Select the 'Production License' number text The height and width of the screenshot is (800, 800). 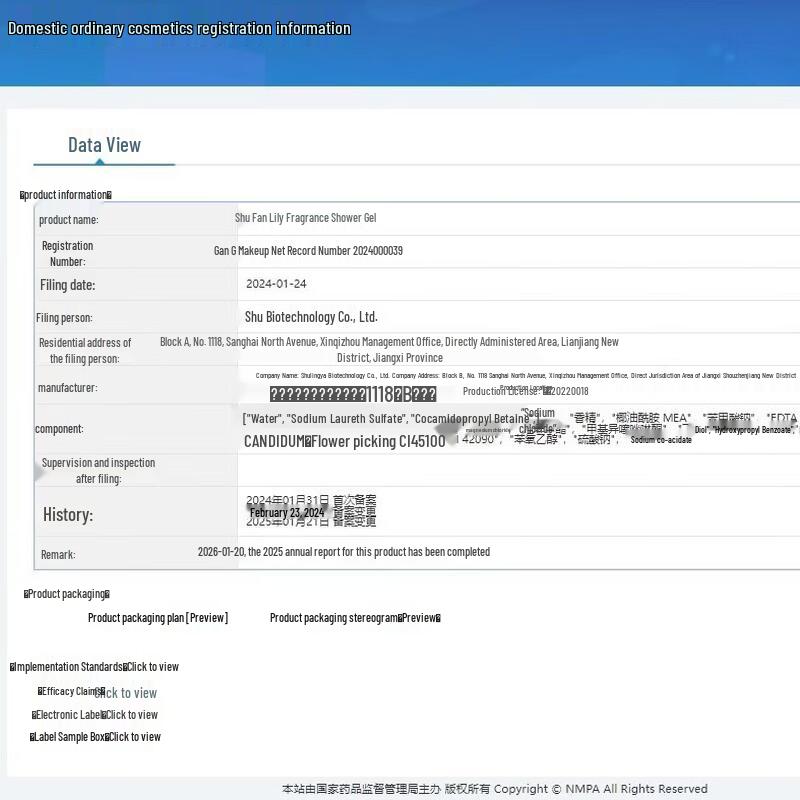tap(526, 391)
